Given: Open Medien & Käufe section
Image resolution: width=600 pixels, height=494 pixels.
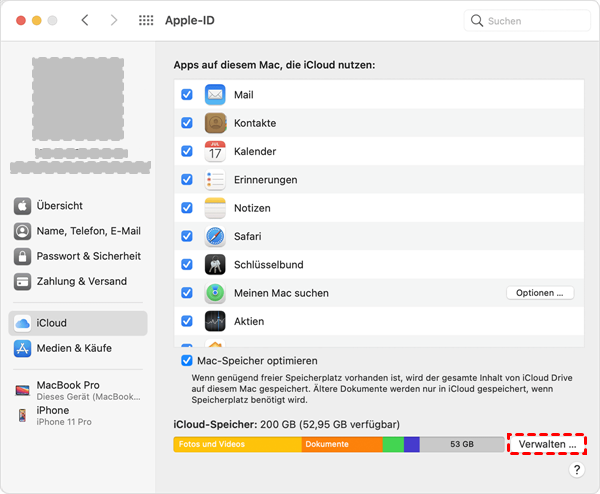Looking at the screenshot, I should [x=74, y=348].
